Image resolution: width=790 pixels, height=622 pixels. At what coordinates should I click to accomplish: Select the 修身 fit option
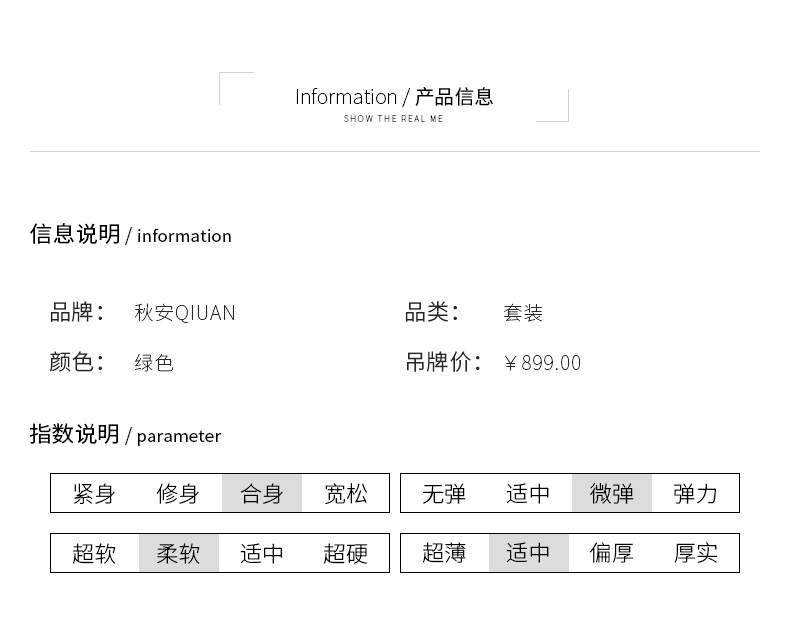pyautogui.click(x=178, y=493)
